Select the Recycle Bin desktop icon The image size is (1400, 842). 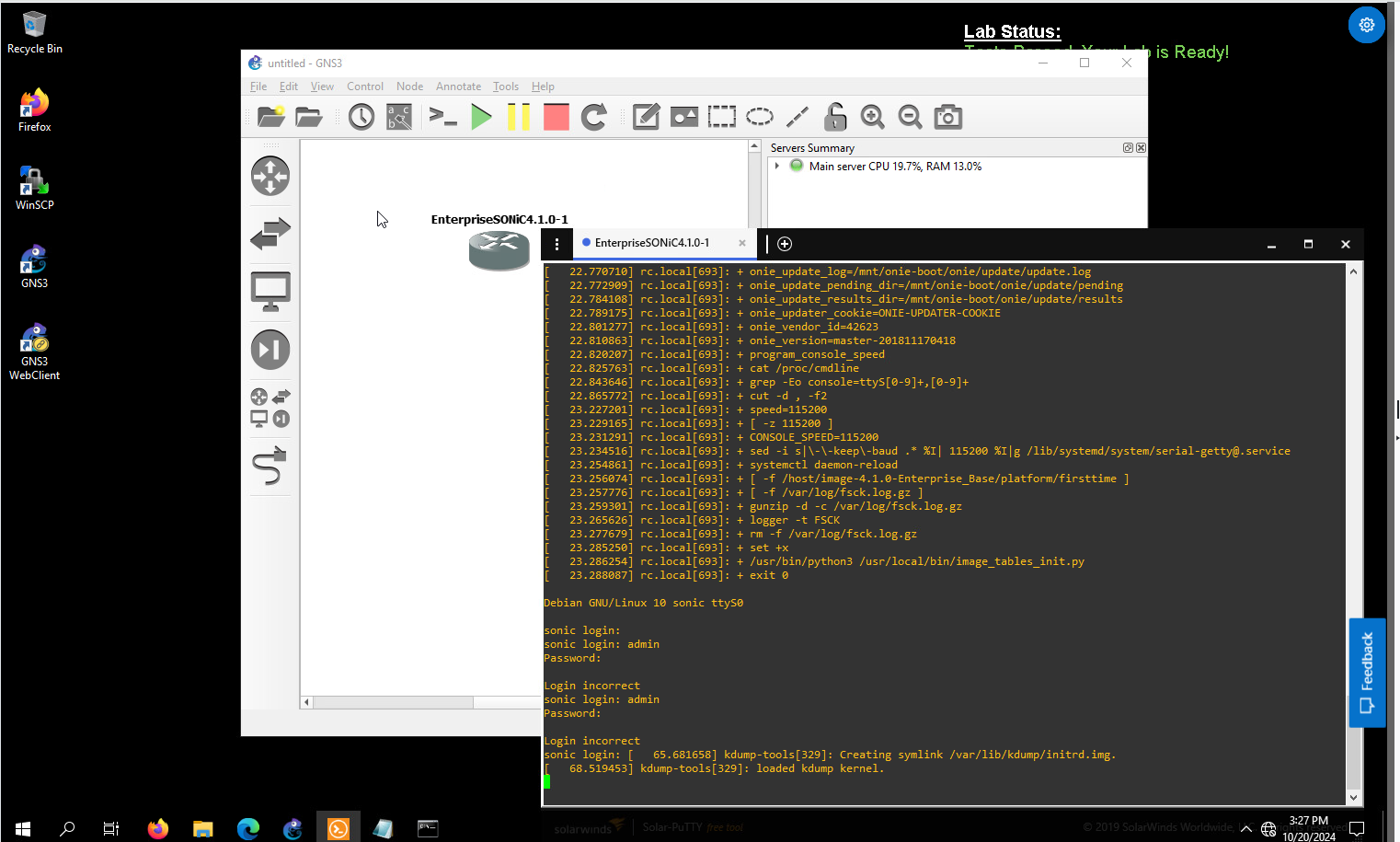pos(35,32)
